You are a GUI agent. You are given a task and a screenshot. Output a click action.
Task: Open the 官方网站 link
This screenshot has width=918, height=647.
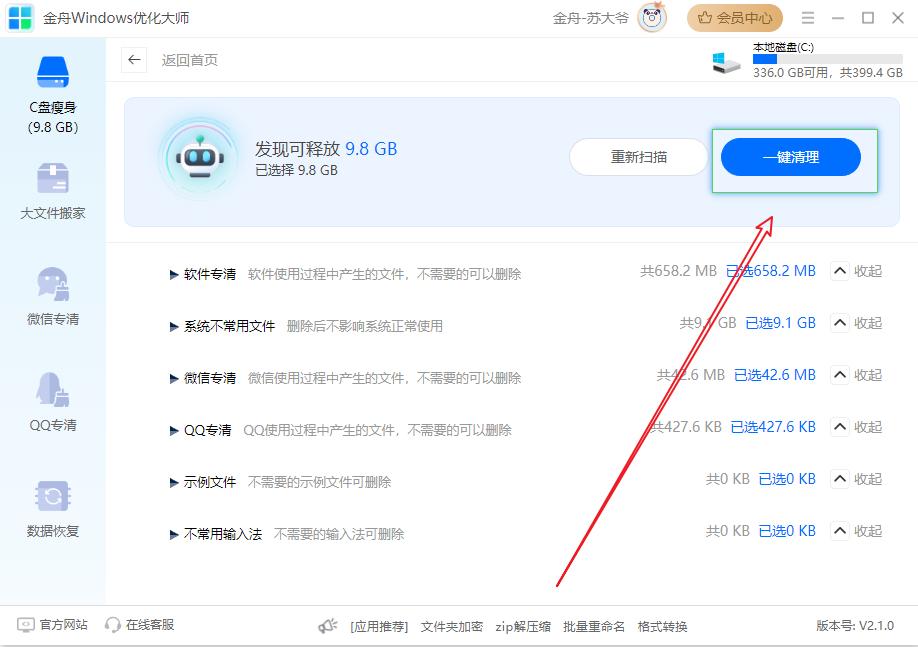coord(53,625)
